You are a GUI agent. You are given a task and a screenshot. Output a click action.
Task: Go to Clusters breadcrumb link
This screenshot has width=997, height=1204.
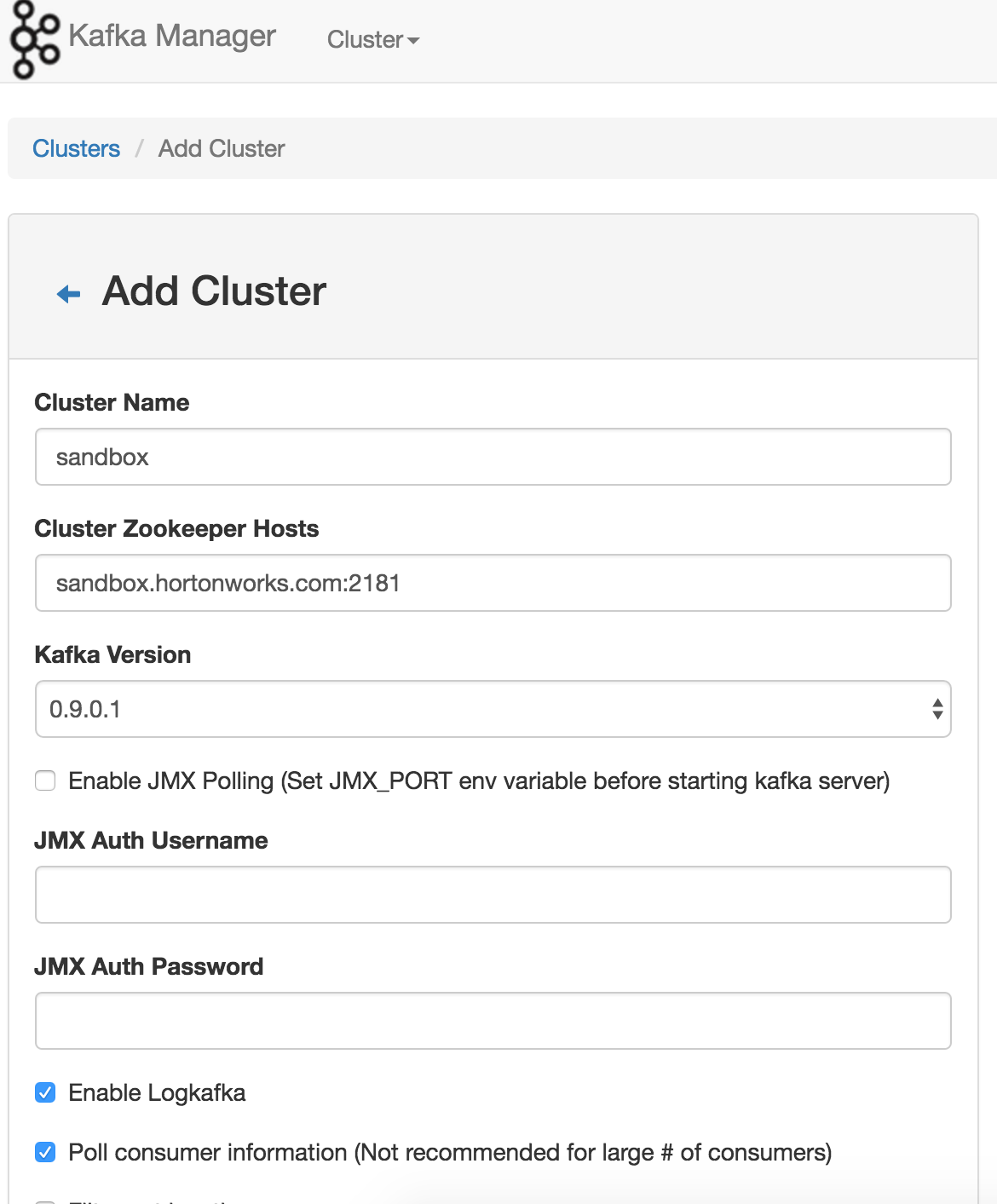pos(76,148)
